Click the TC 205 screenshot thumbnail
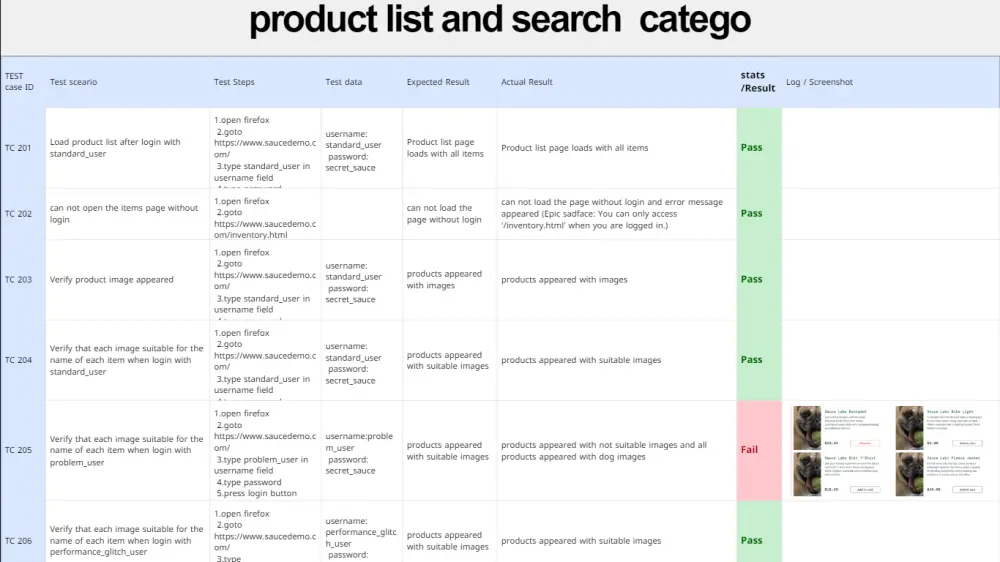1000x562 pixels. coord(889,450)
